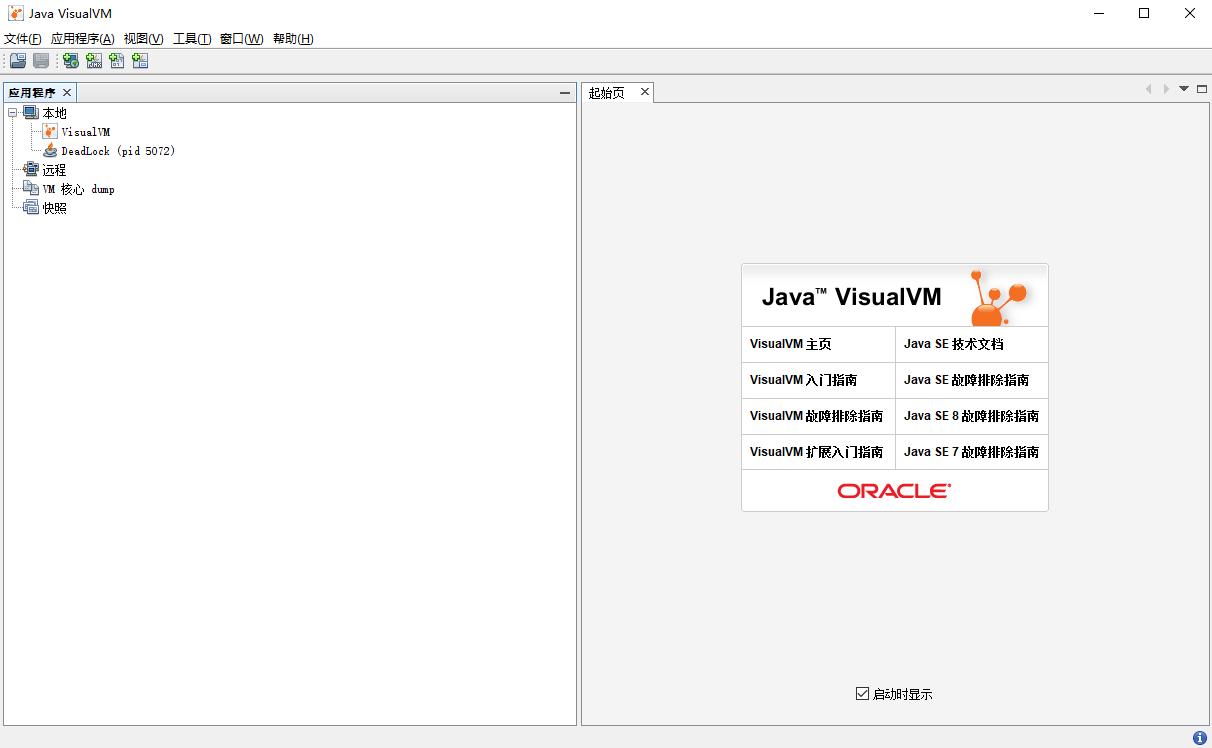Click the ORACLE logo on the start page
The image size is (1212, 748).
894,491
